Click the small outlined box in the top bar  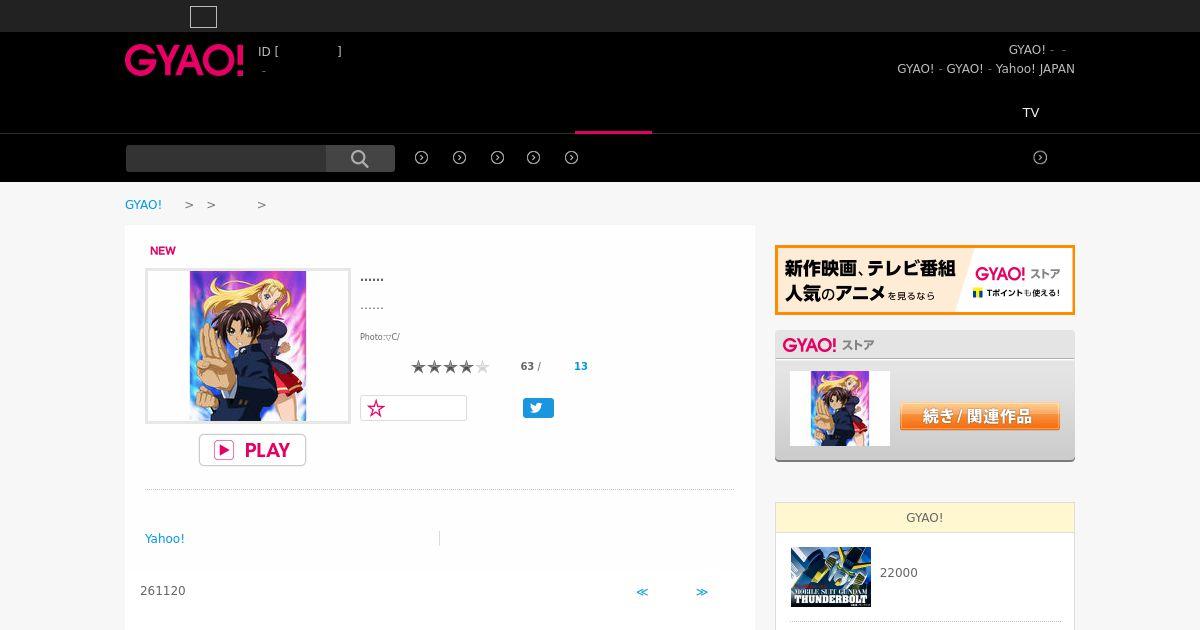pyautogui.click(x=203, y=17)
